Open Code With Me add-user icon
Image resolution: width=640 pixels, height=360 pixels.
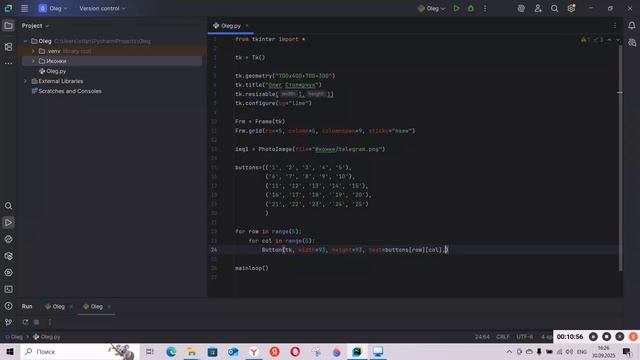[538, 8]
